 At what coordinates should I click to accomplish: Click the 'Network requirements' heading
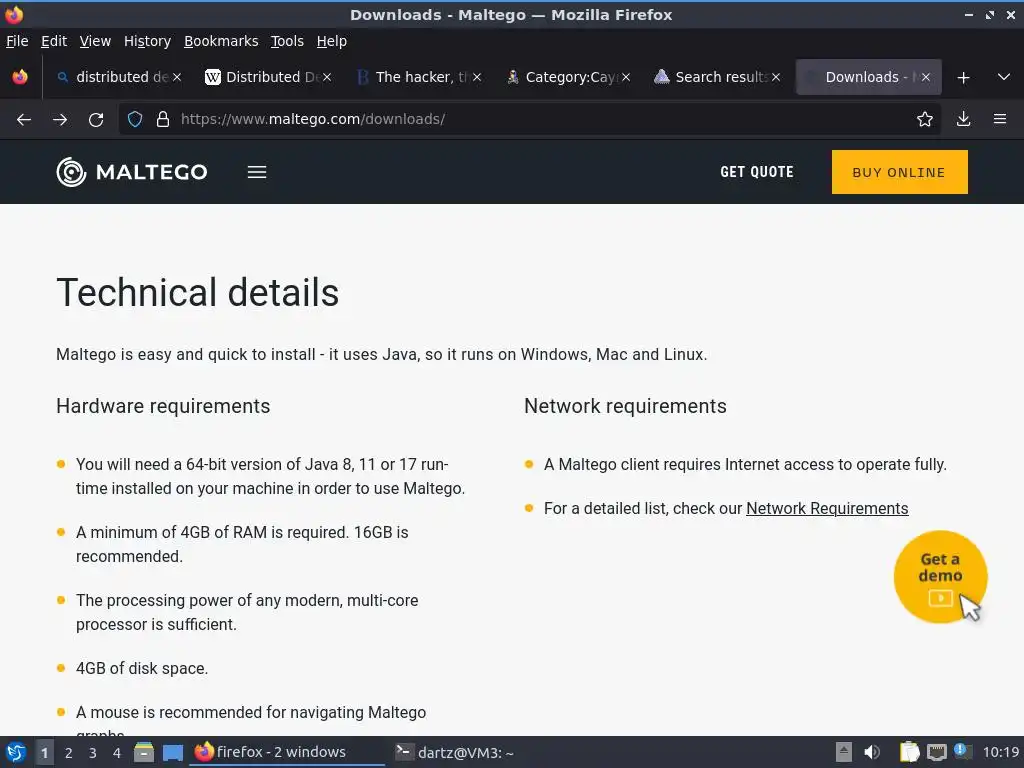click(x=625, y=406)
